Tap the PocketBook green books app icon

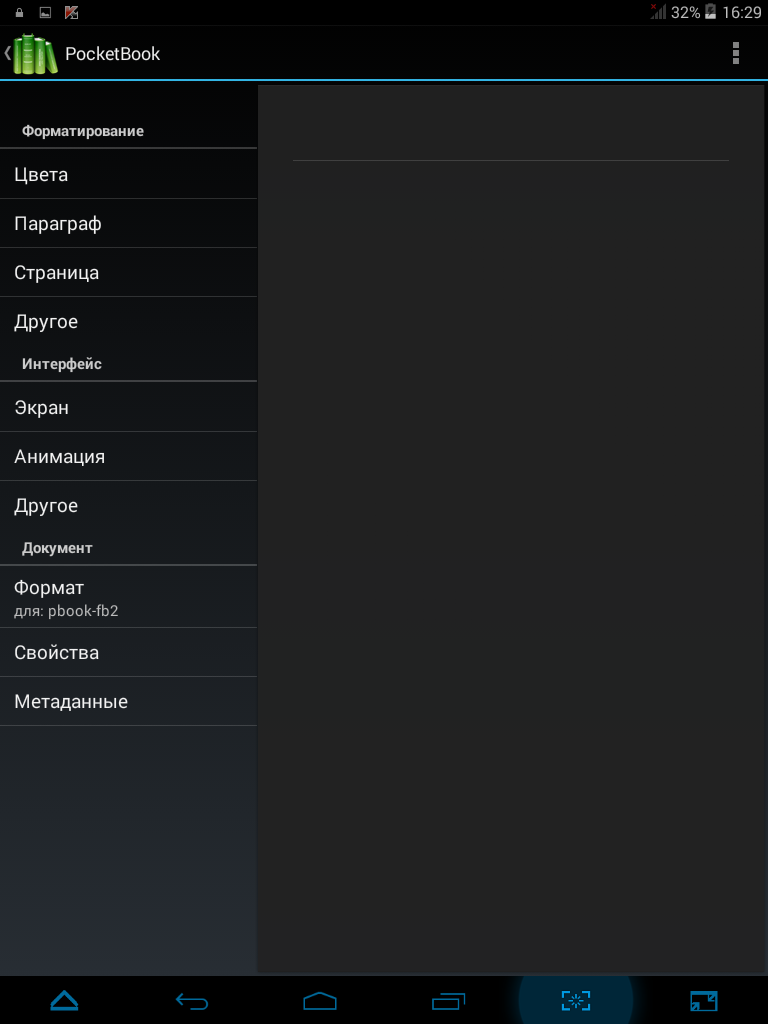pyautogui.click(x=35, y=54)
